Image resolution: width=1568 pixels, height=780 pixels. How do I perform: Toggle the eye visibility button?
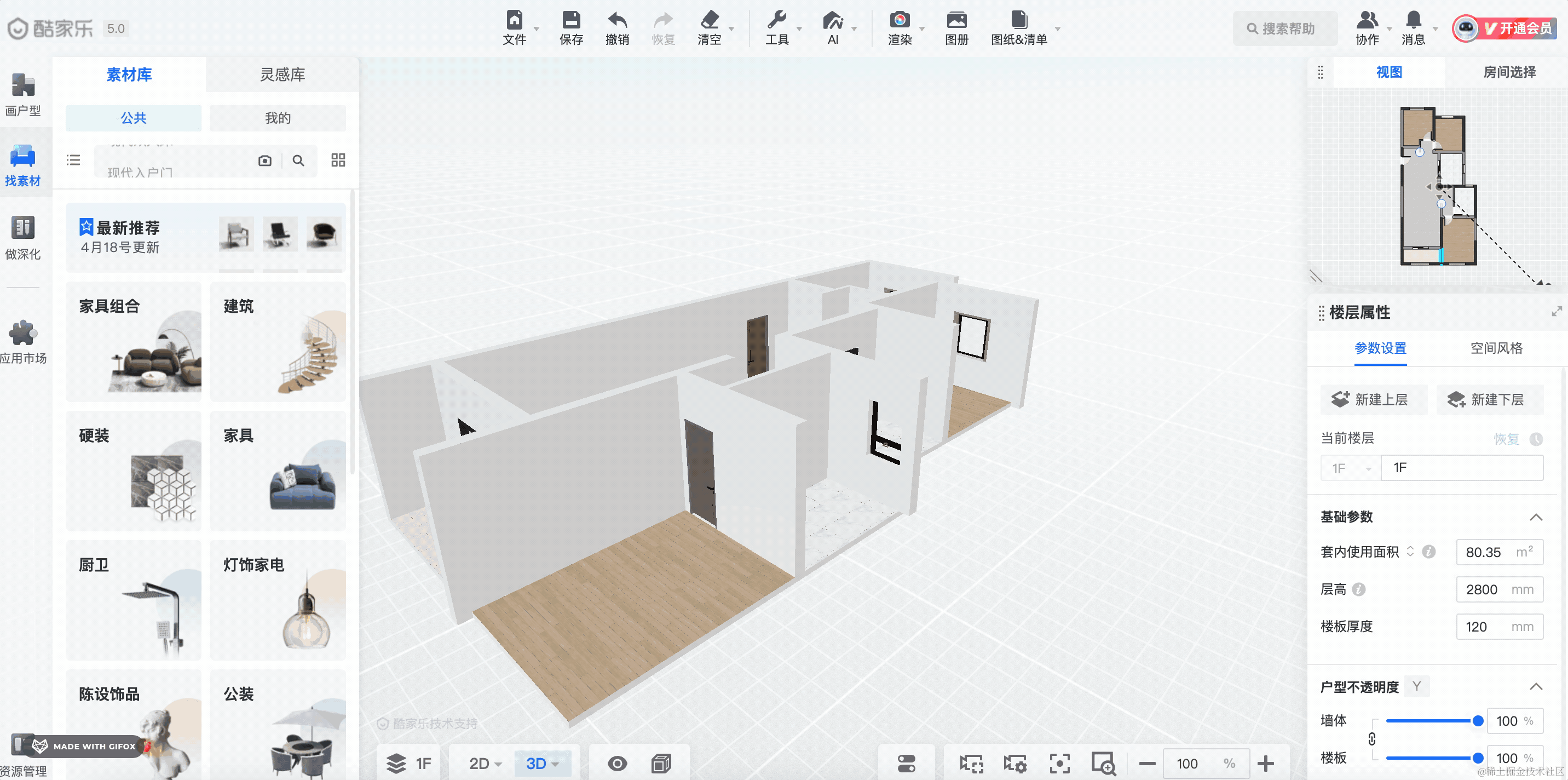tap(617, 763)
